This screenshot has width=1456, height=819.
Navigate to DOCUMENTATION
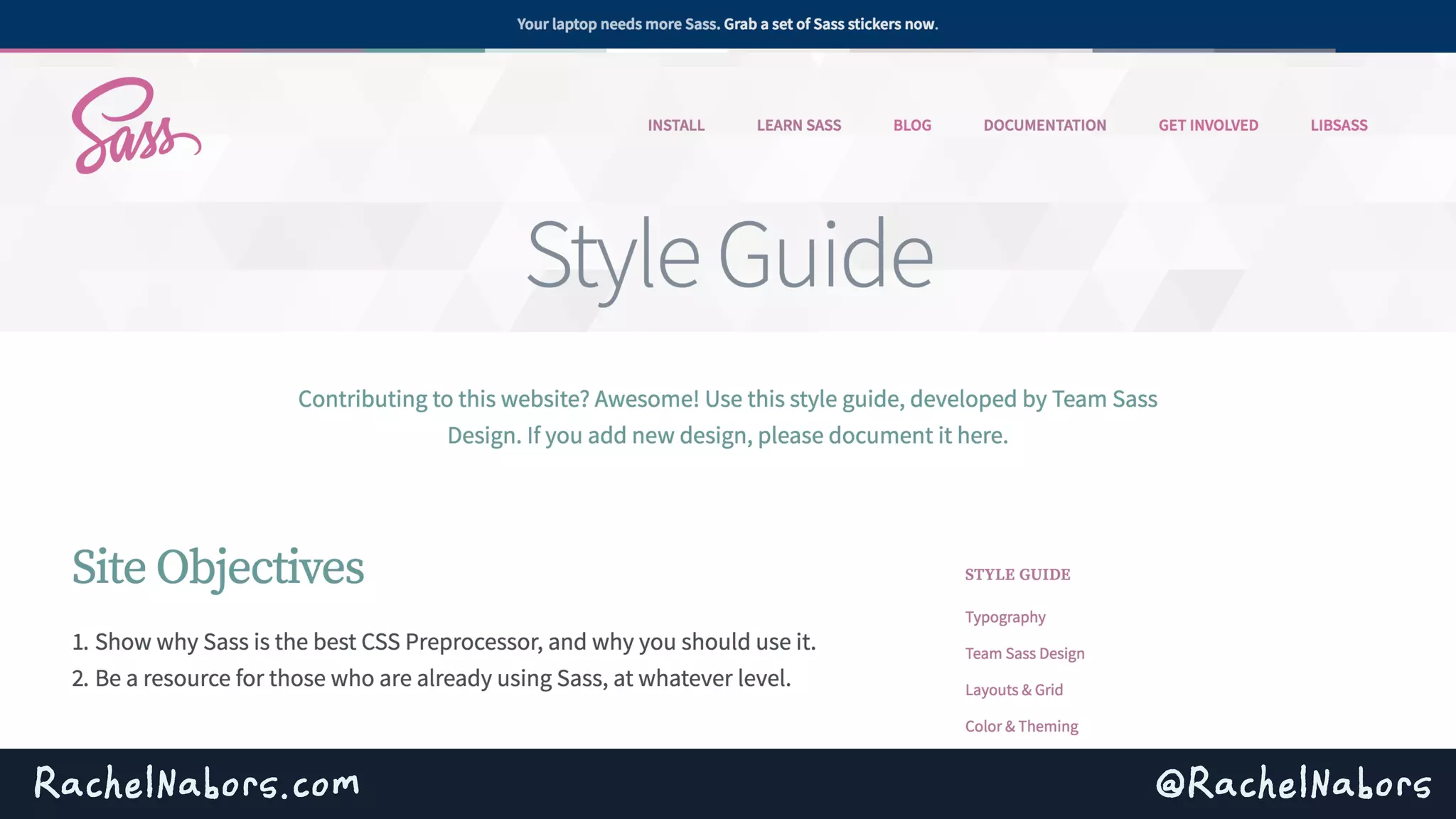(x=1044, y=125)
